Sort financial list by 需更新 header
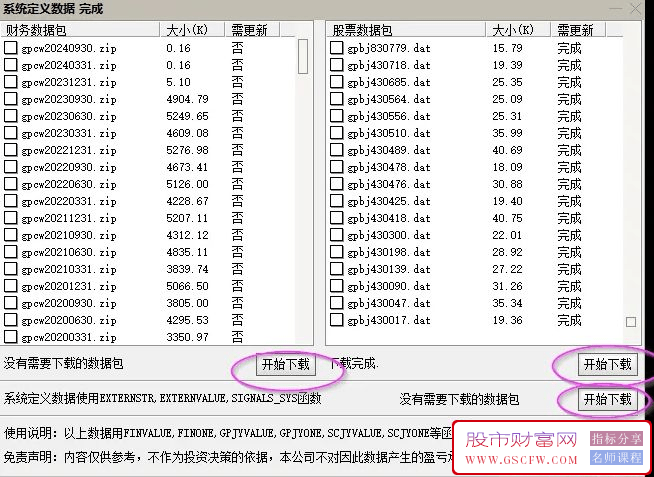 pos(253,30)
